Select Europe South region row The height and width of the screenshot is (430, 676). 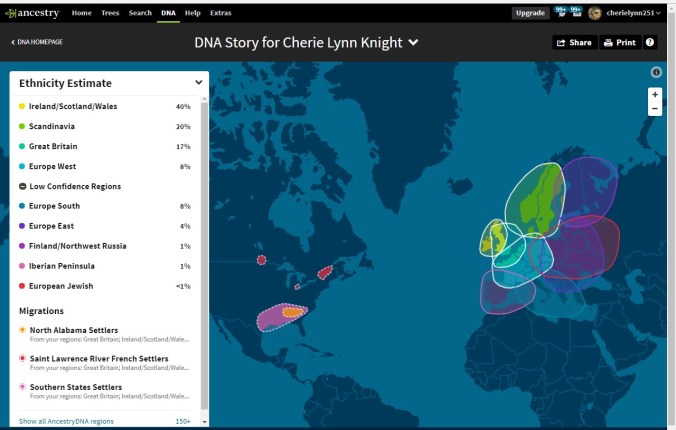coord(105,206)
